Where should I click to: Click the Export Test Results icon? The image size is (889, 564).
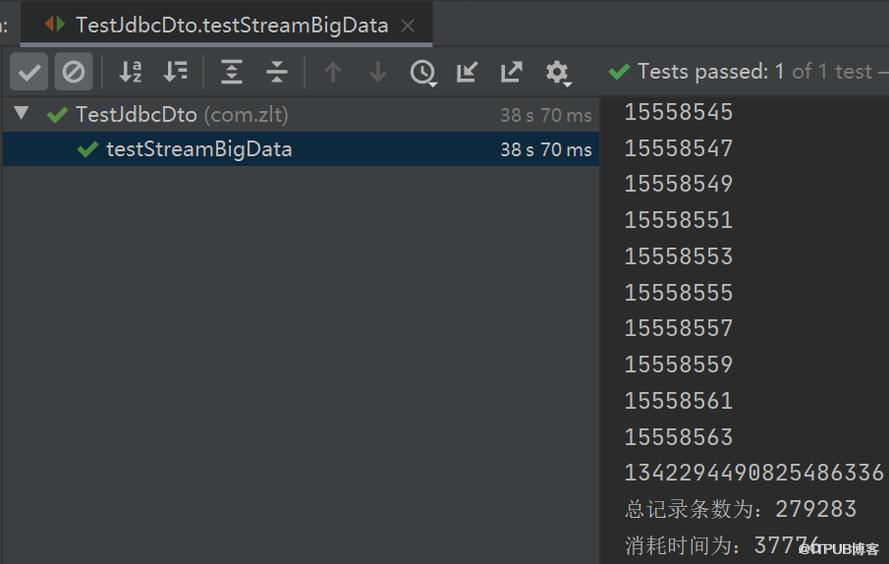(511, 72)
